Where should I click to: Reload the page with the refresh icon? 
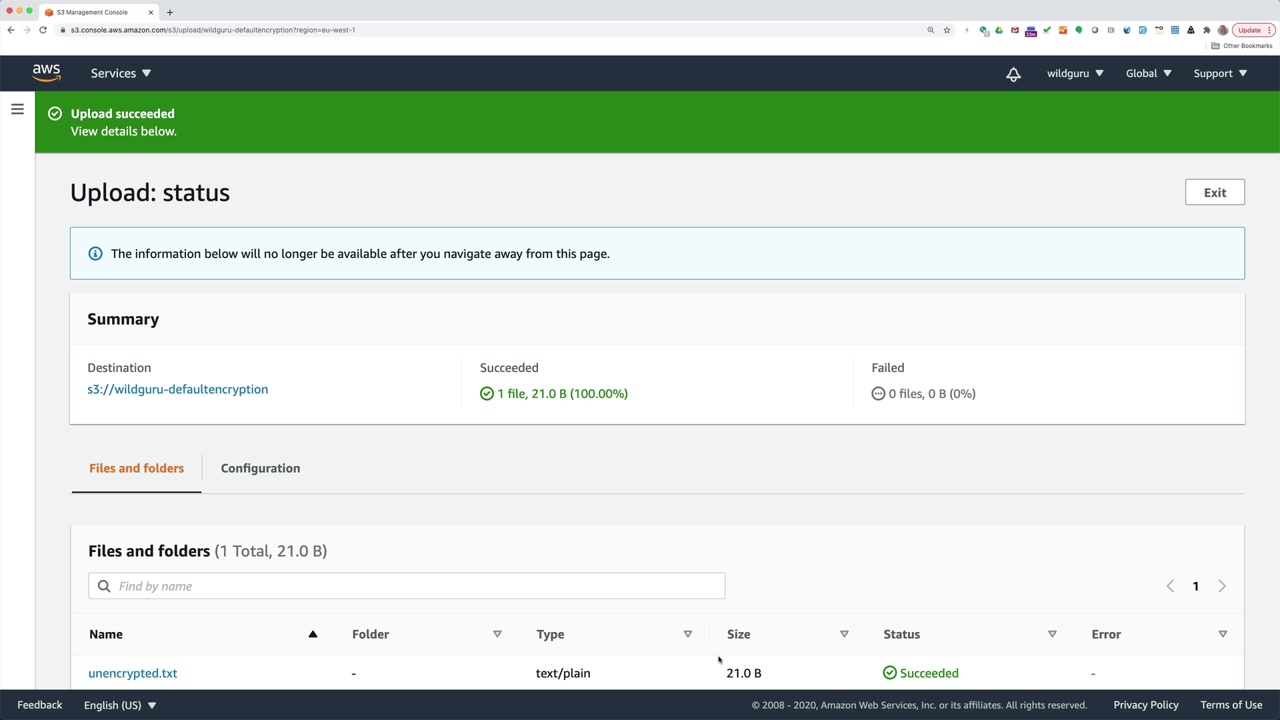[x=43, y=30]
